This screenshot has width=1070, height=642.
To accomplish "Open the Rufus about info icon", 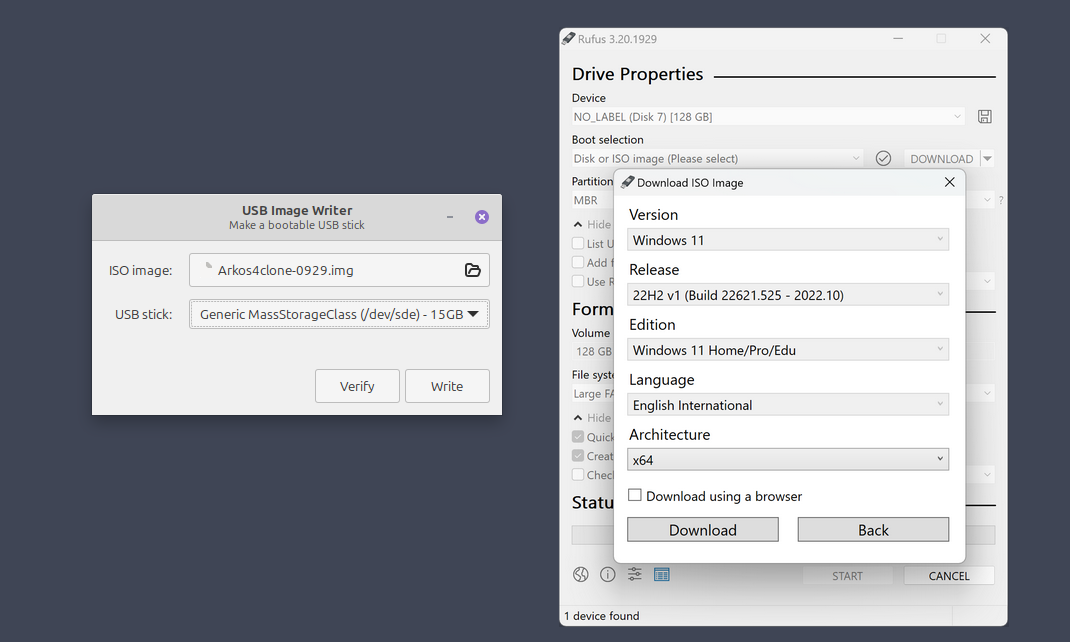I will [607, 574].
